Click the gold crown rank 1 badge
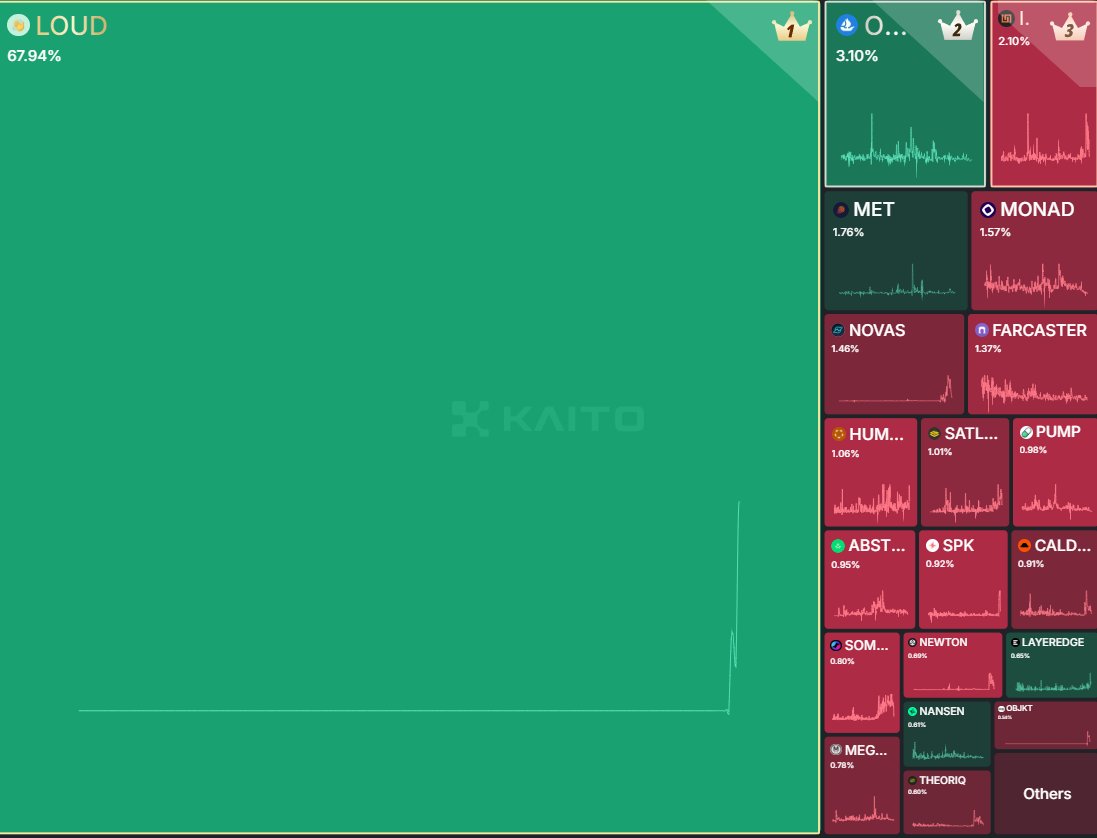 pos(791,27)
